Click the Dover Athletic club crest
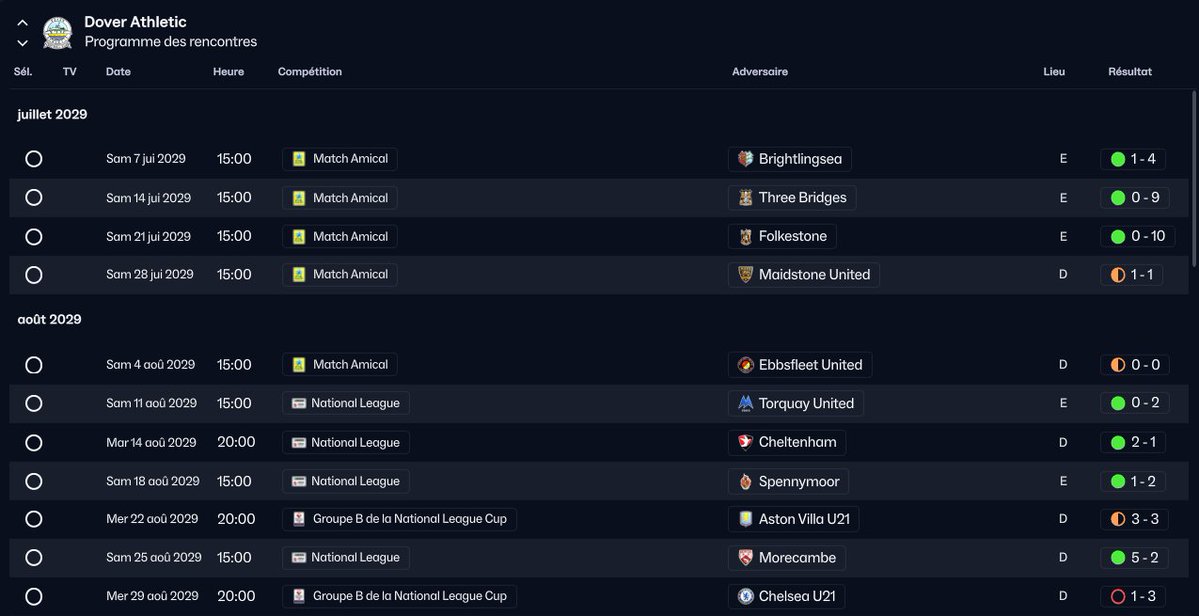 tap(57, 32)
